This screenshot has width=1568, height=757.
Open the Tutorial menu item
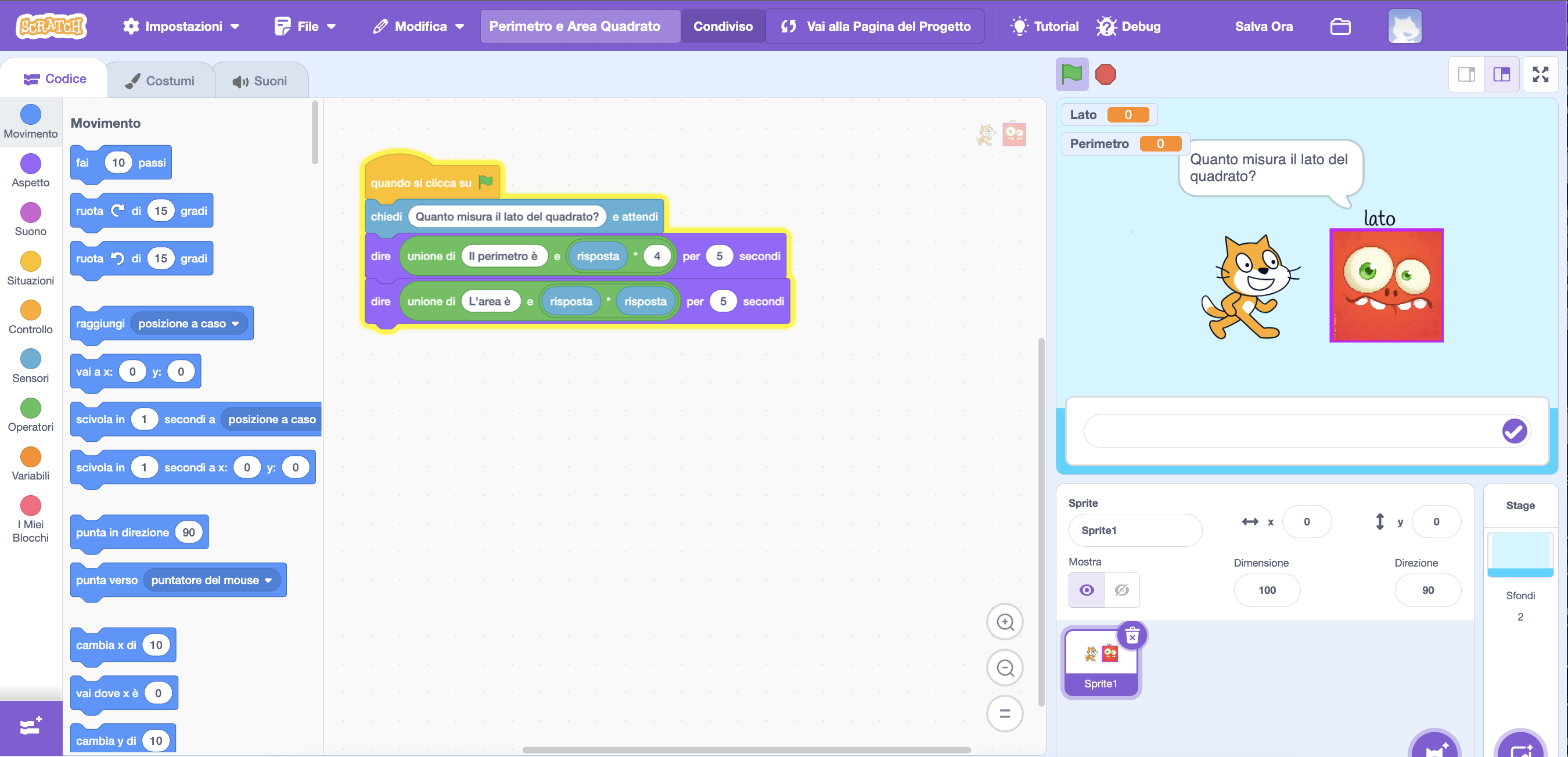point(1045,26)
